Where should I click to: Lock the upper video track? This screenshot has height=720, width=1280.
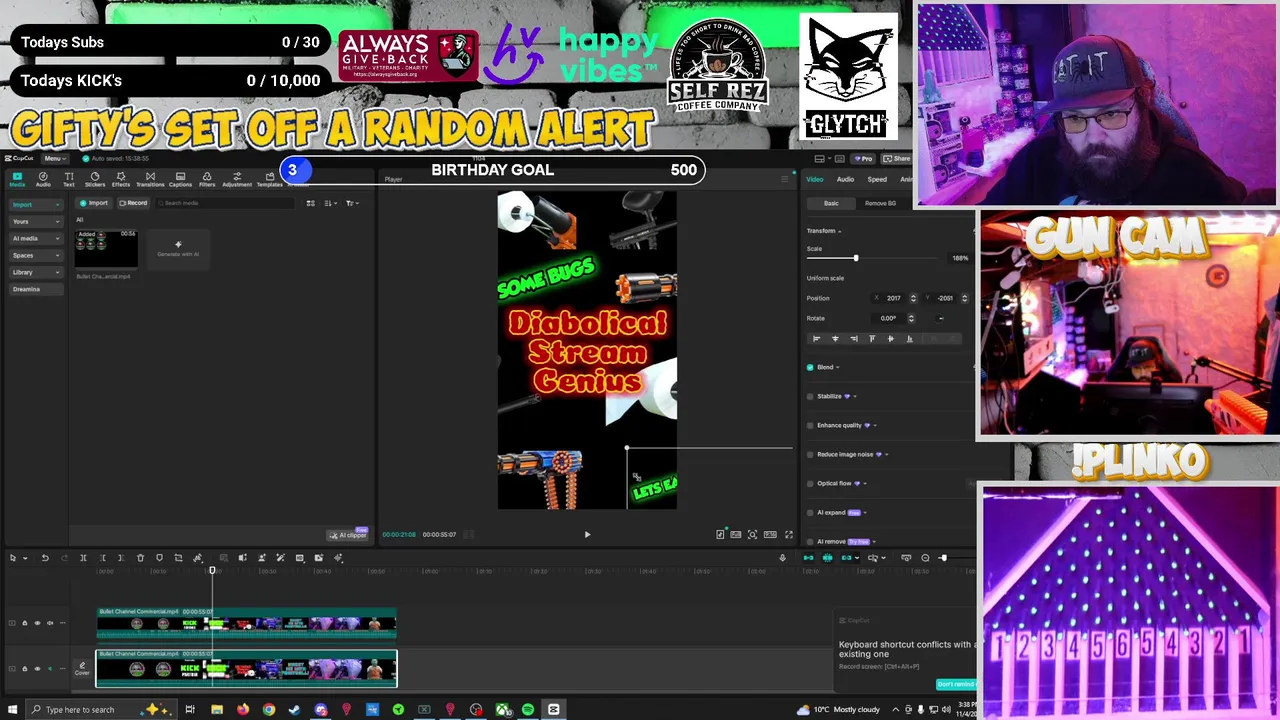25,623
